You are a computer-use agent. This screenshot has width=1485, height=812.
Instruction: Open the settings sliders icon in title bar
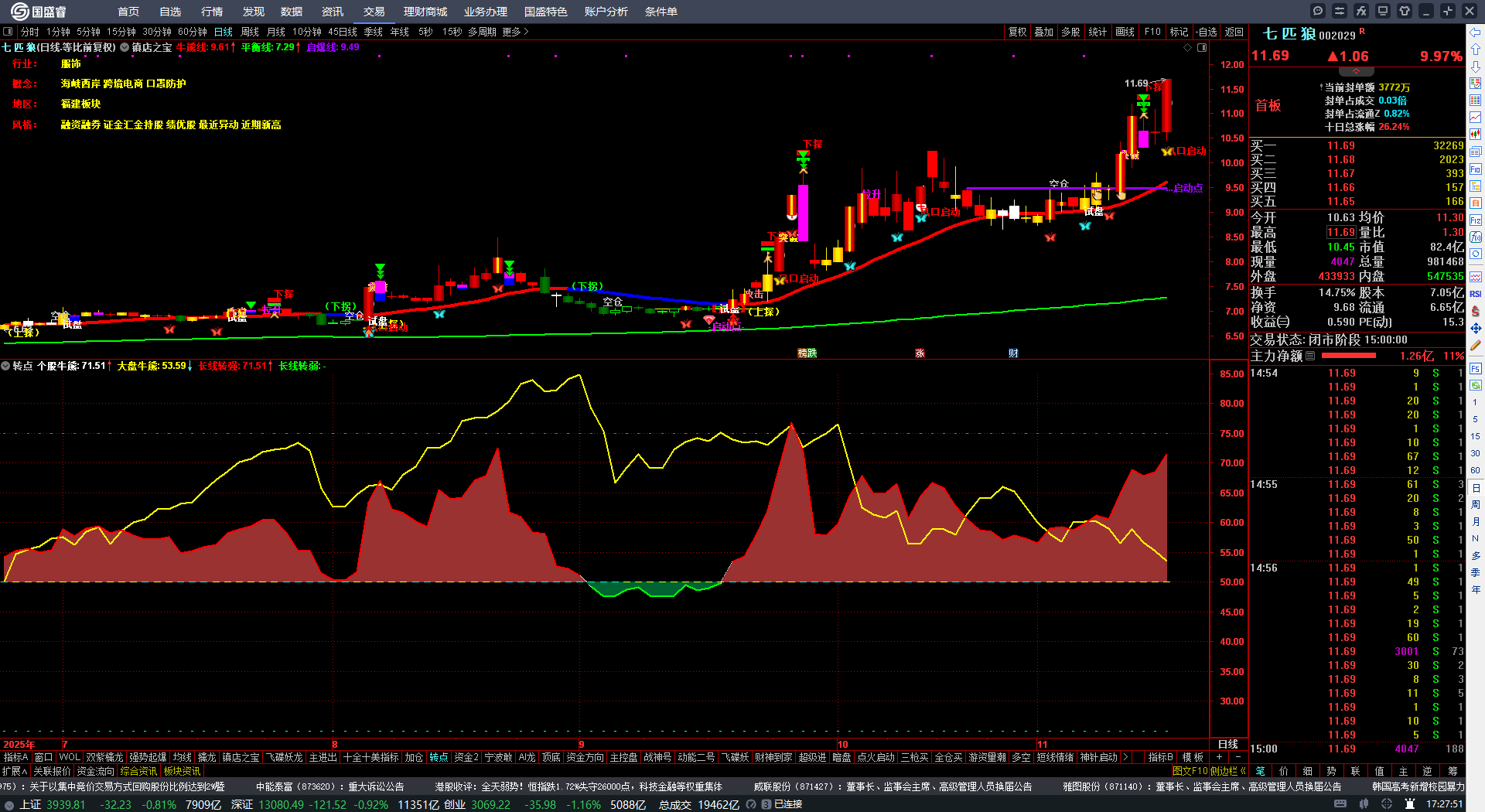(x=1340, y=11)
